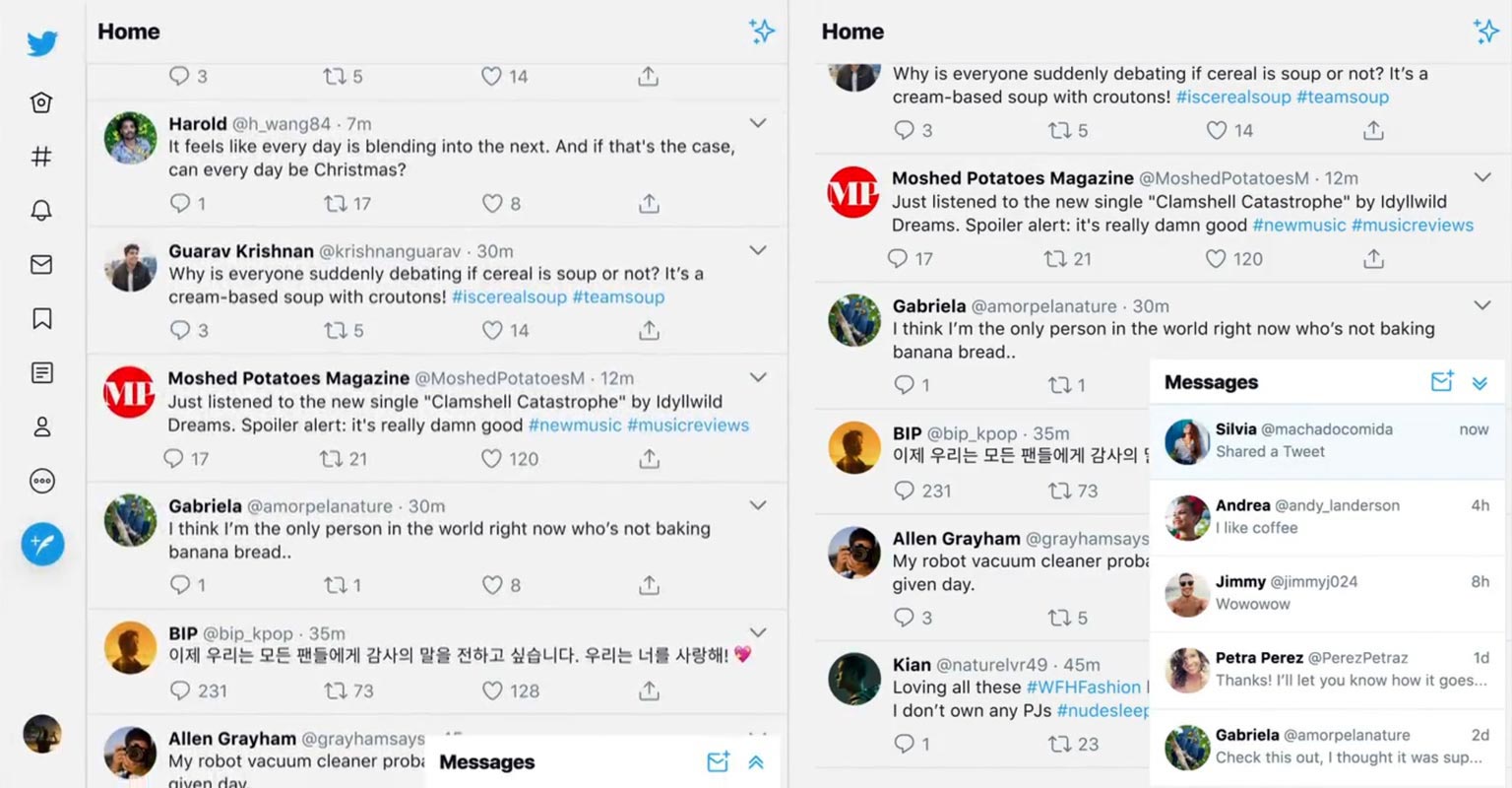Click the compose Tweet feather button
Viewport: 1512px width, 788px height.
click(42, 544)
